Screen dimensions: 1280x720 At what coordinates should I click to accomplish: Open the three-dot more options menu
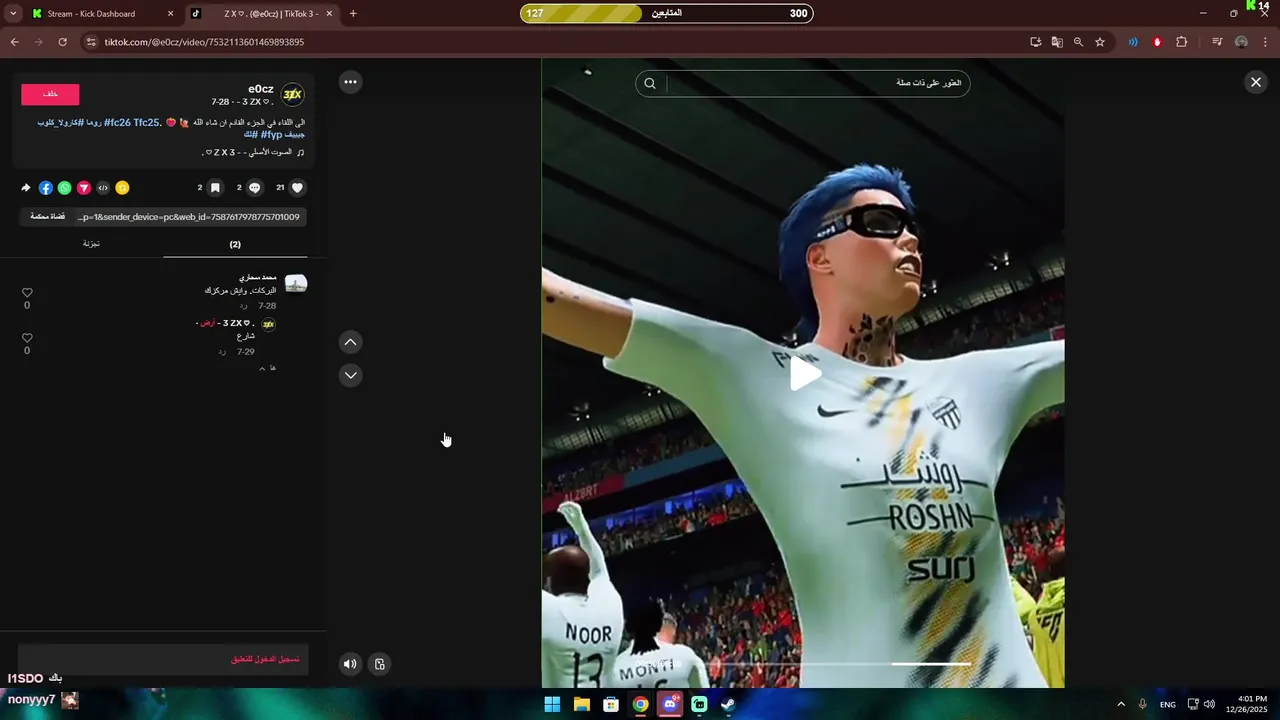350,82
